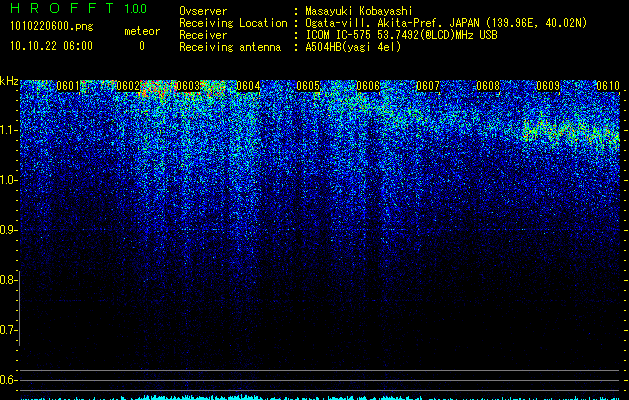This screenshot has height=400, width=629.
Task: Click the 0603 time marker
Action: click(188, 86)
